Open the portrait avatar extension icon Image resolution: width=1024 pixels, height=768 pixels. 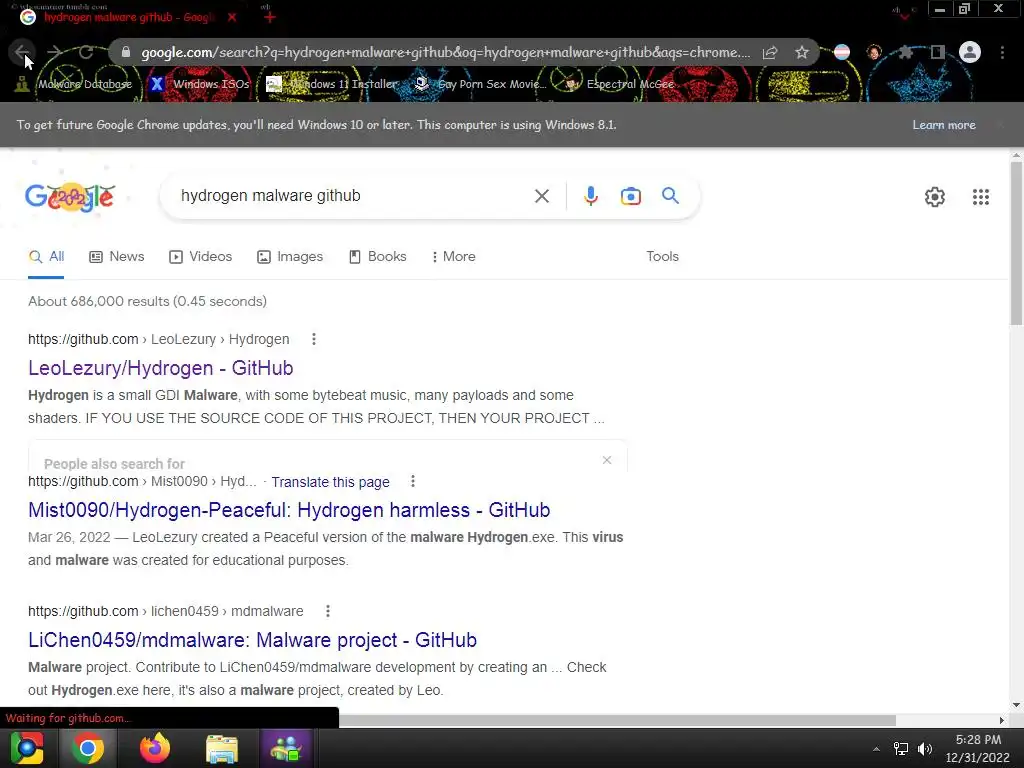pos(874,52)
